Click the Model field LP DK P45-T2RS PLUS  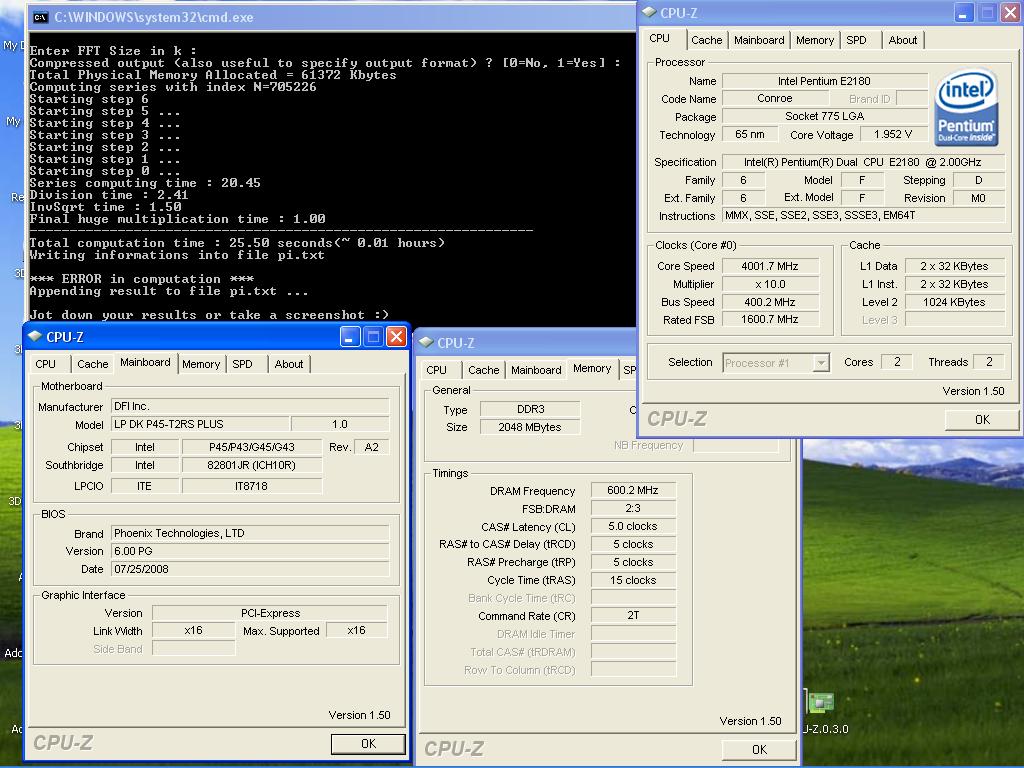coord(200,424)
